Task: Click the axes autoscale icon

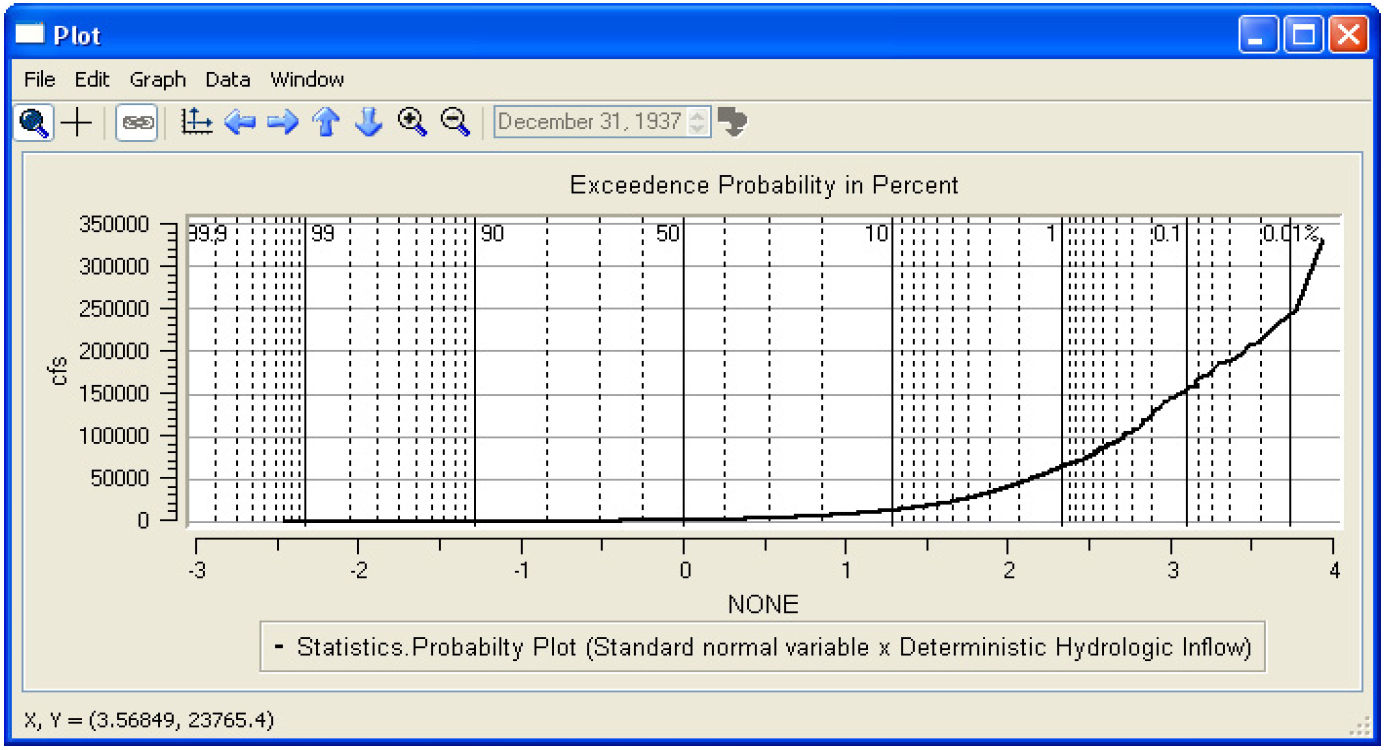Action: [x=197, y=122]
